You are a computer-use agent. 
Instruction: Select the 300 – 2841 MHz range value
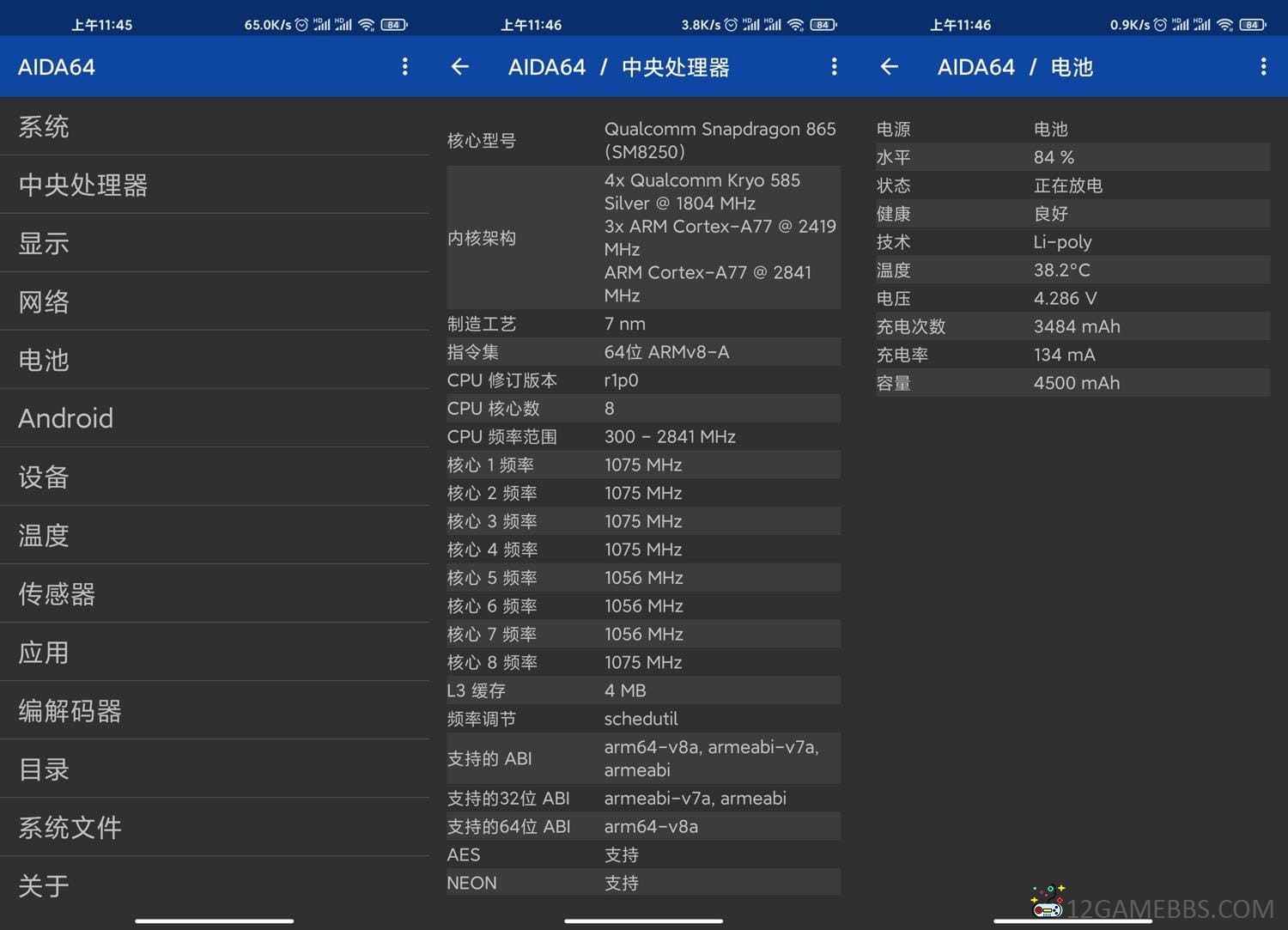(x=670, y=436)
